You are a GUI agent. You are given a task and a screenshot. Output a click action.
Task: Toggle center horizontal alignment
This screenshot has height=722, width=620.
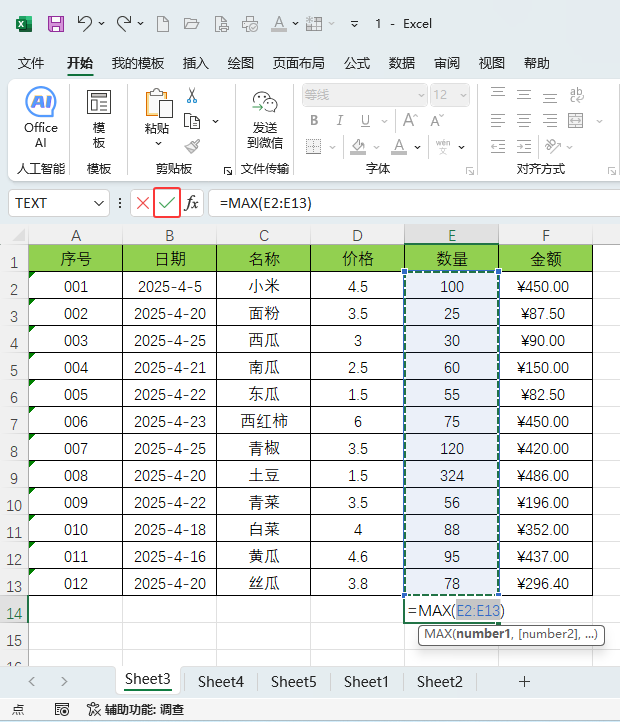pos(524,121)
